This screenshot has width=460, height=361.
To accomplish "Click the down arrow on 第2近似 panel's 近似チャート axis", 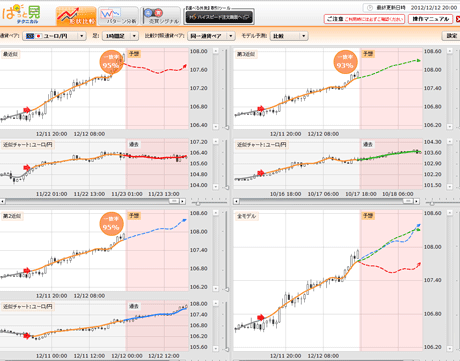I will tap(216, 348).
